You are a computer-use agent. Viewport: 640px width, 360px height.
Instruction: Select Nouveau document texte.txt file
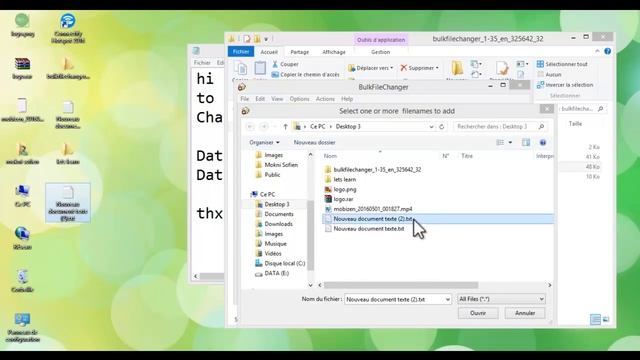(x=364, y=229)
